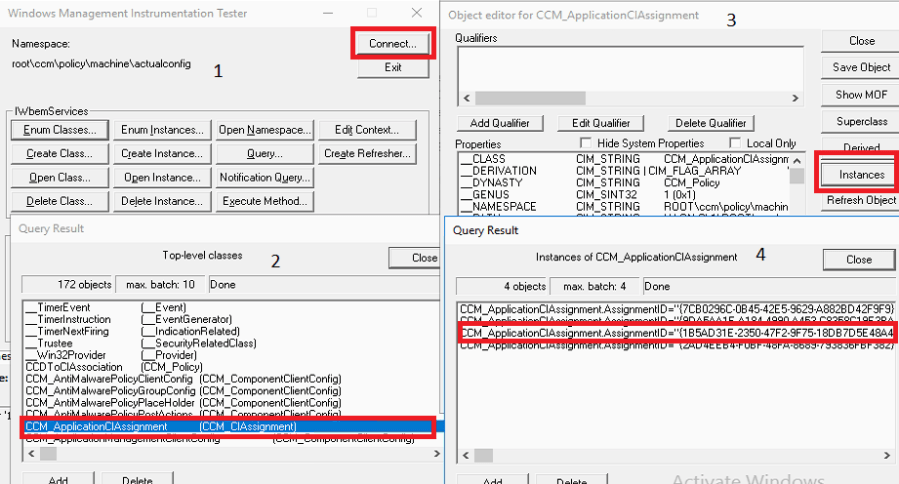
Task: Minimize WMI Tester window
Action: (328, 13)
